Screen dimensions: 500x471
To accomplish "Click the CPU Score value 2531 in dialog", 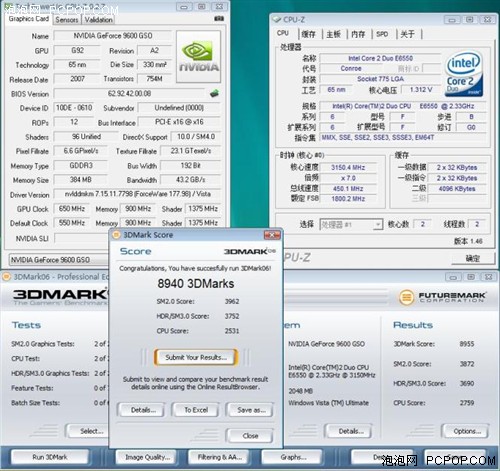I will pos(232,331).
